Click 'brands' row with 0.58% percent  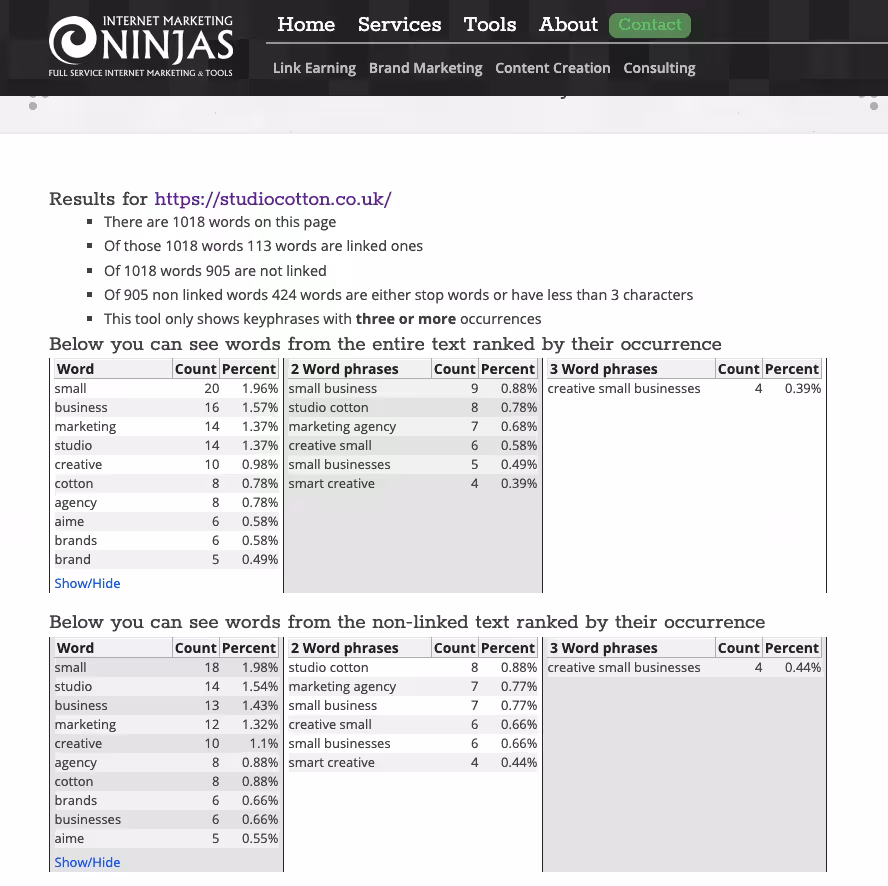click(x=166, y=540)
